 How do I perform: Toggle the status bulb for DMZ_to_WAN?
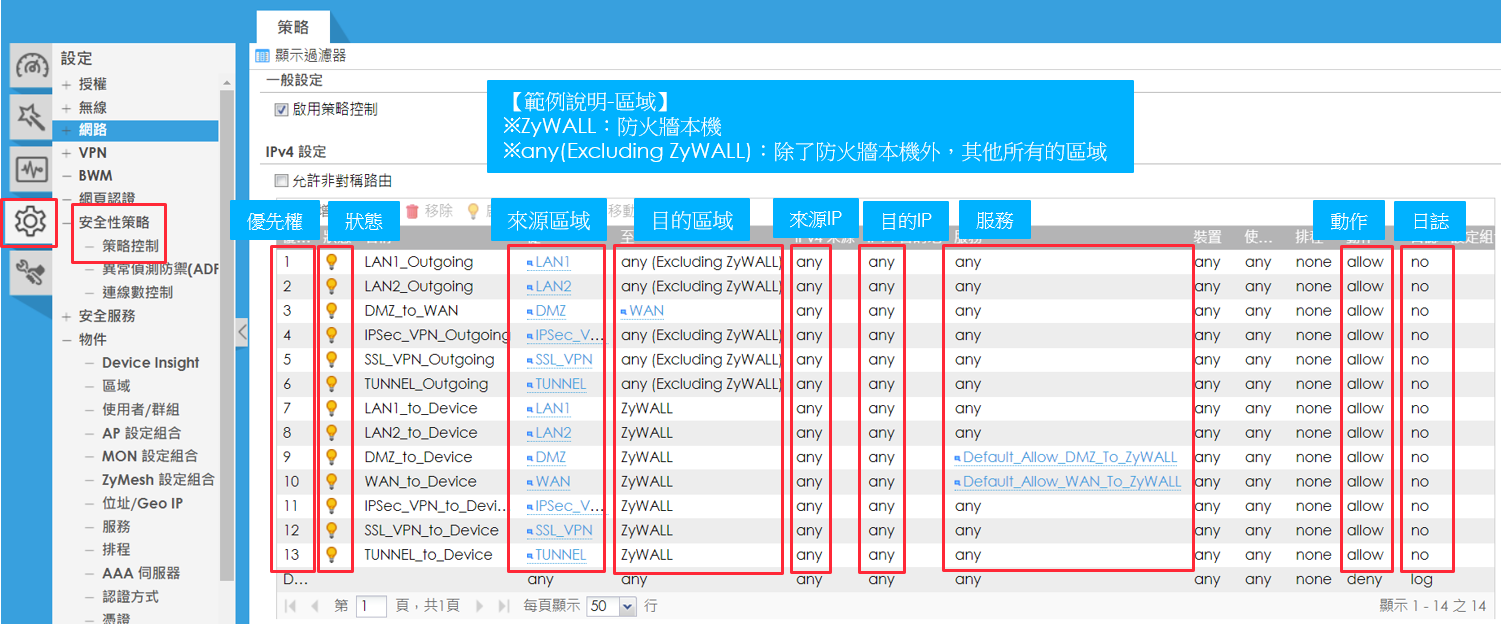tap(332, 311)
